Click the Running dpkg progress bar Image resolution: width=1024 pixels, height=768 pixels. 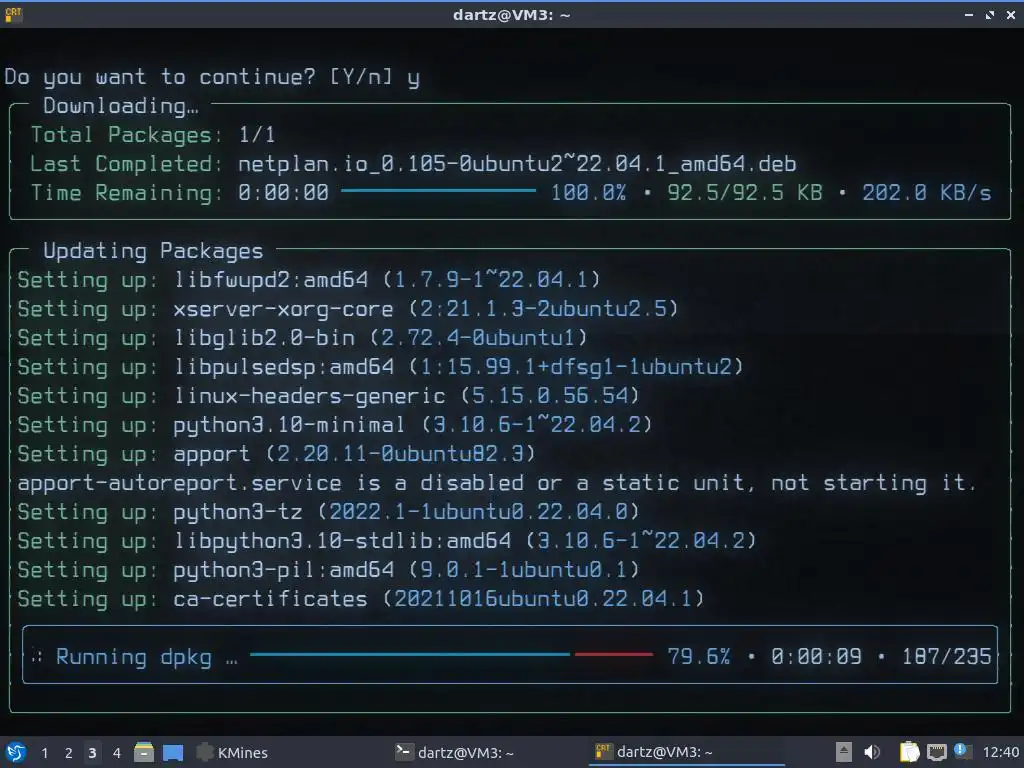click(x=451, y=654)
